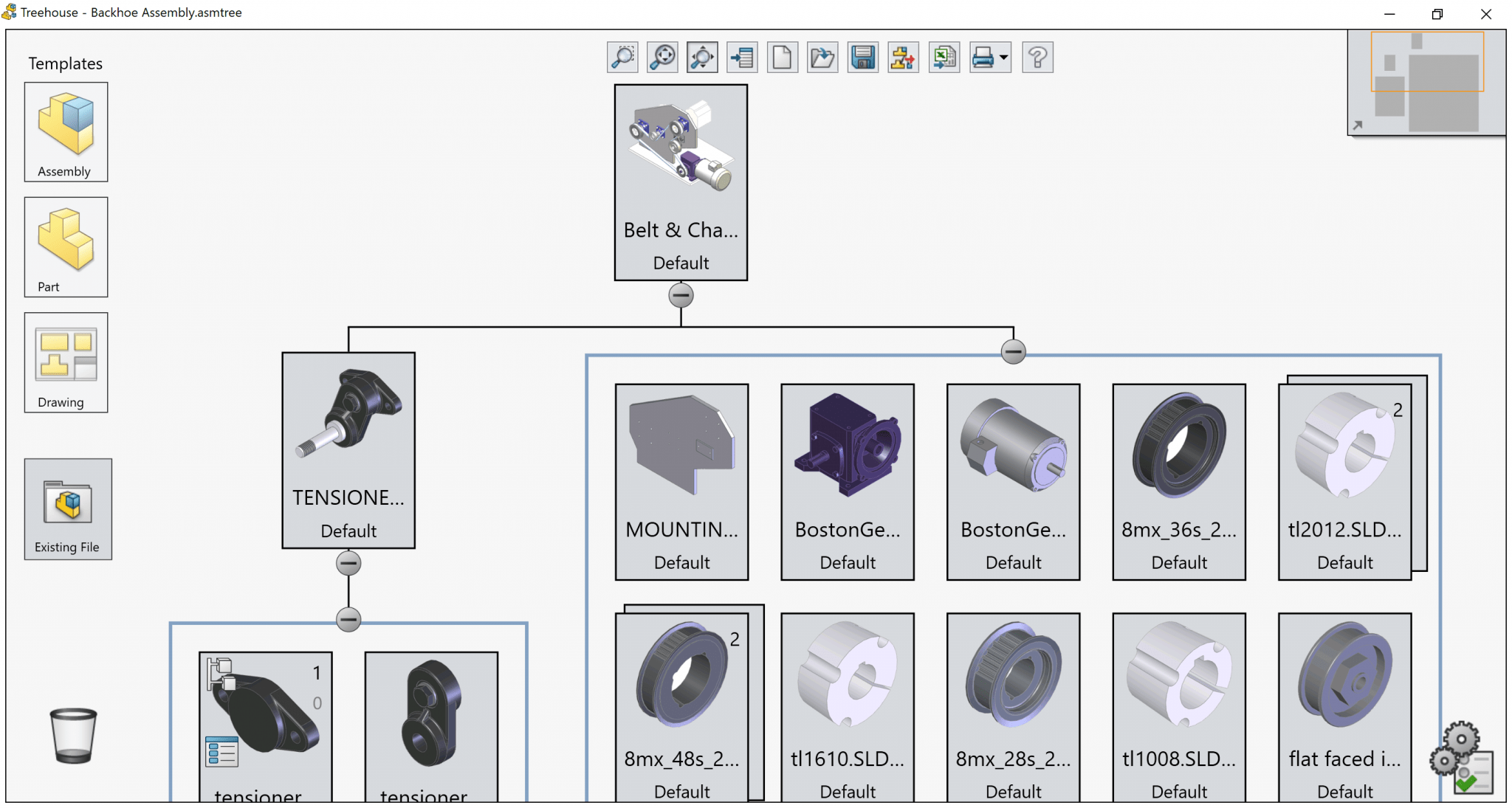
Task: Select the Assembly template
Action: point(66,132)
